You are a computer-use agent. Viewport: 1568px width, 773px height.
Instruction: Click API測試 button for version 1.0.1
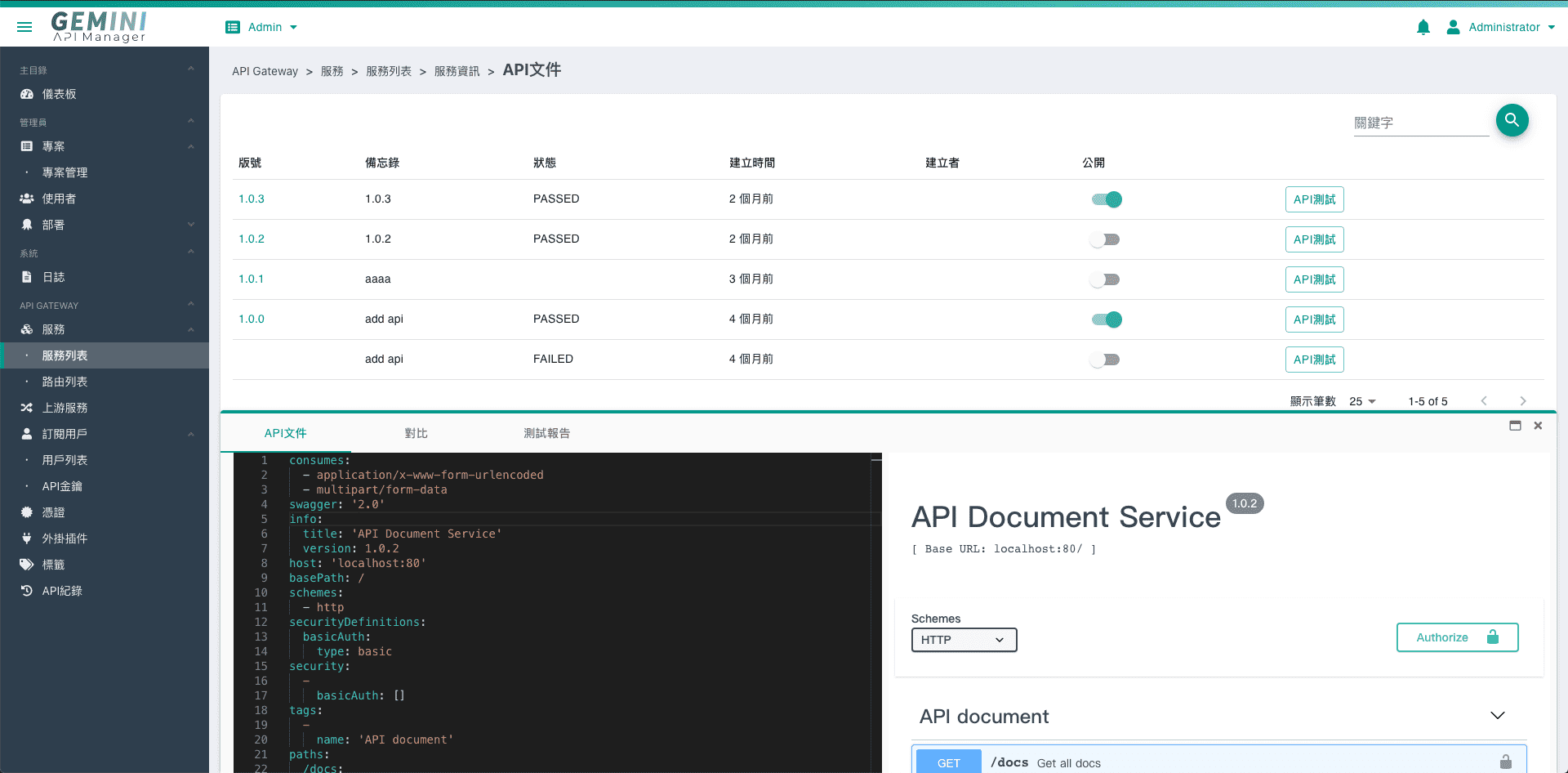1314,279
